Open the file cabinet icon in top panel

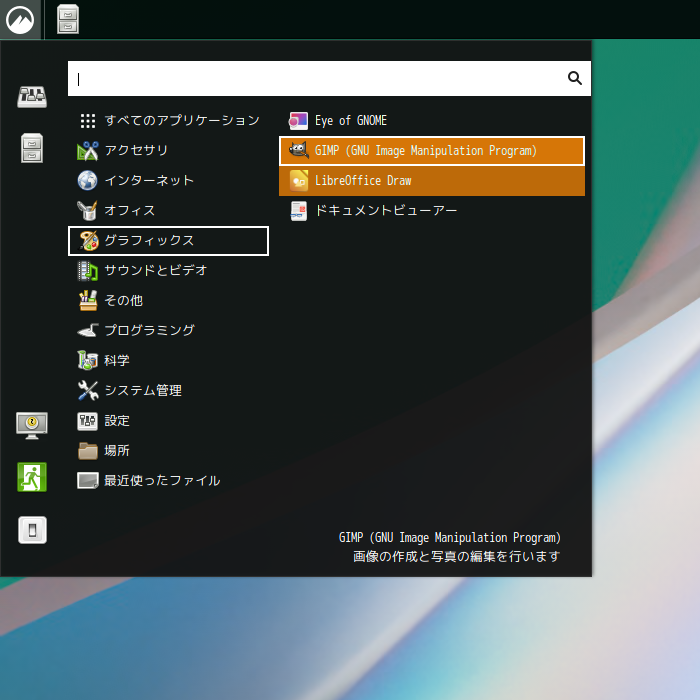click(x=68, y=20)
